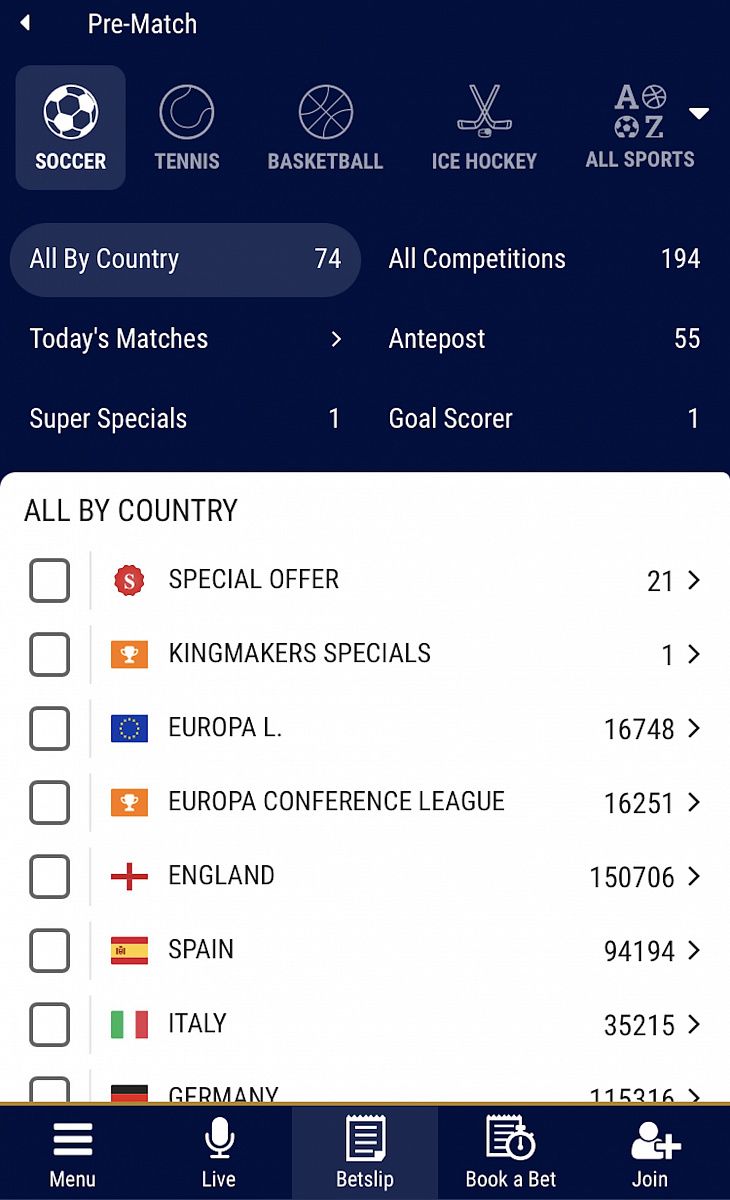
Task: Check the England checkbox
Action: coord(50,877)
